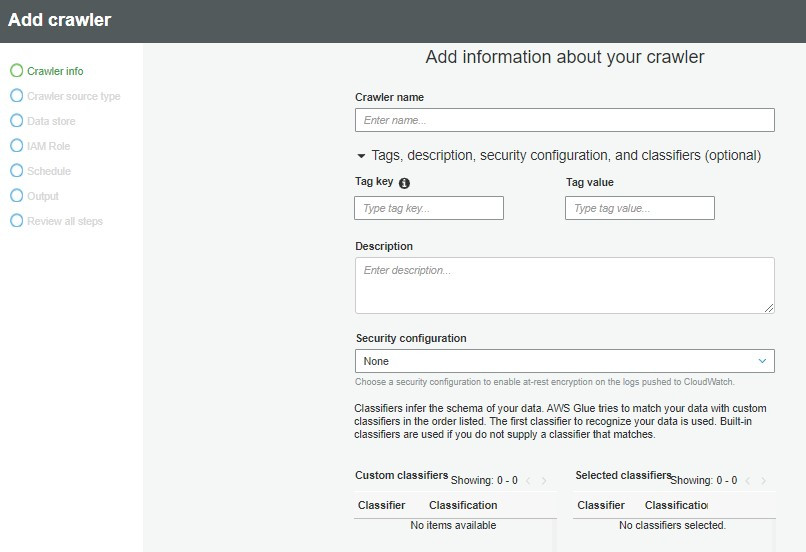Go to next page of Selected classifiers
Image resolution: width=806 pixels, height=552 pixels.
click(764, 481)
